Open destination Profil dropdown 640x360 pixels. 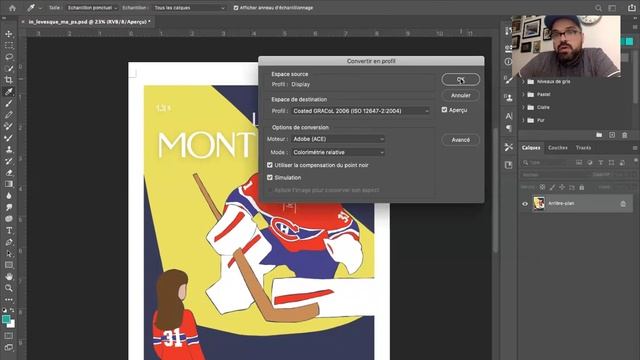(361, 111)
